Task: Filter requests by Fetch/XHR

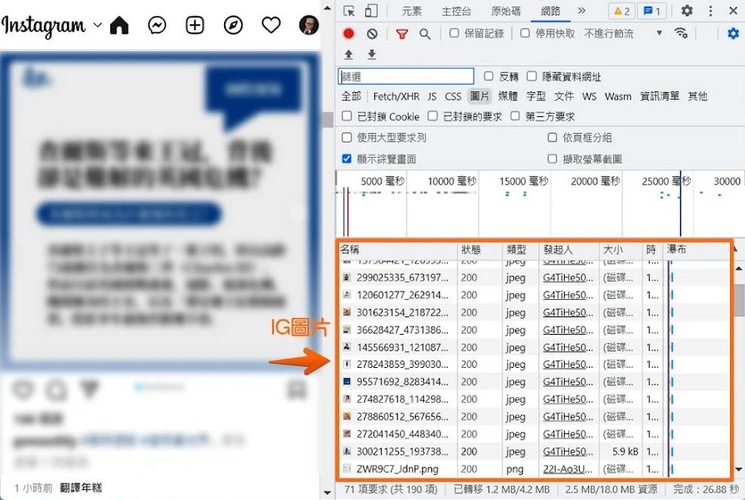Action: pos(396,96)
